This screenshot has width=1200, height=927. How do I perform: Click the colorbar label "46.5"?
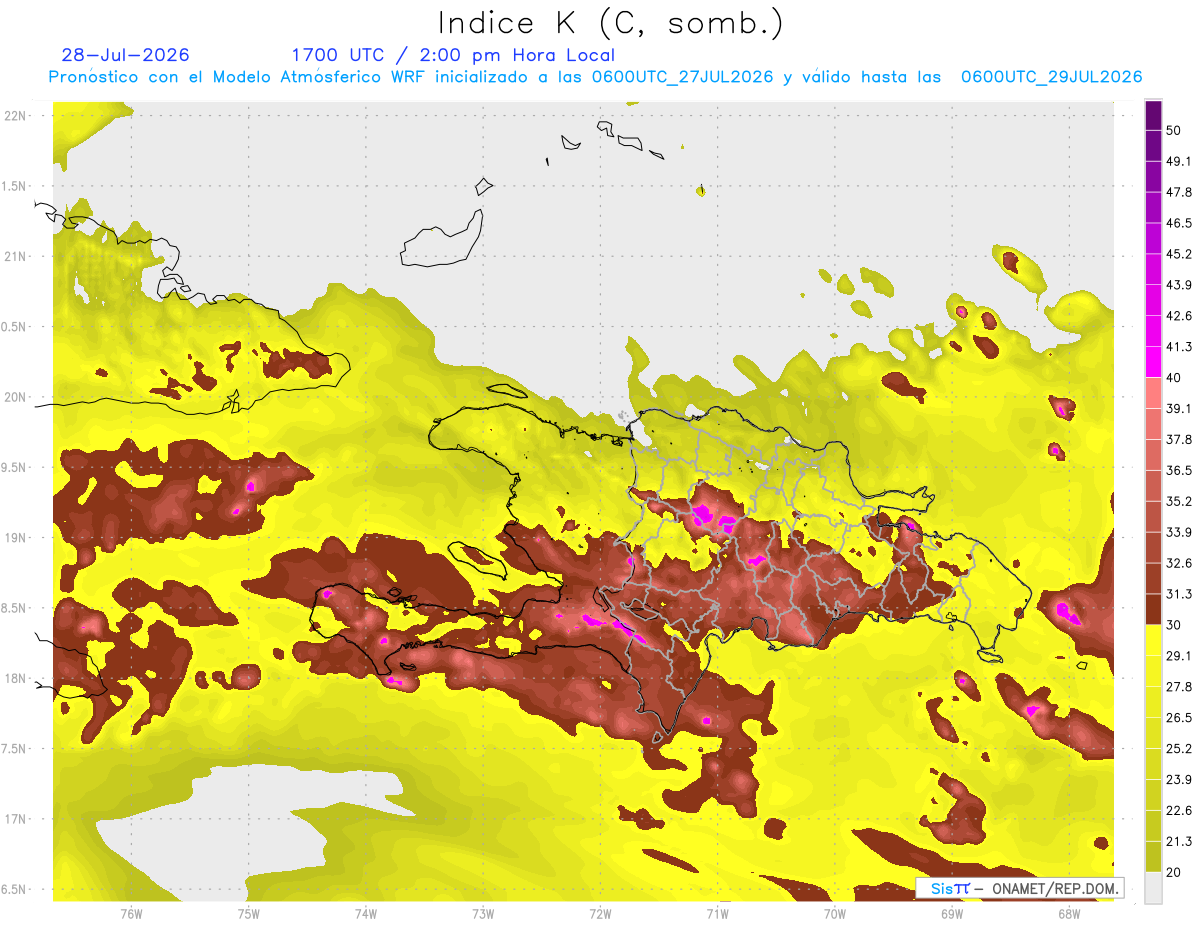click(1178, 223)
